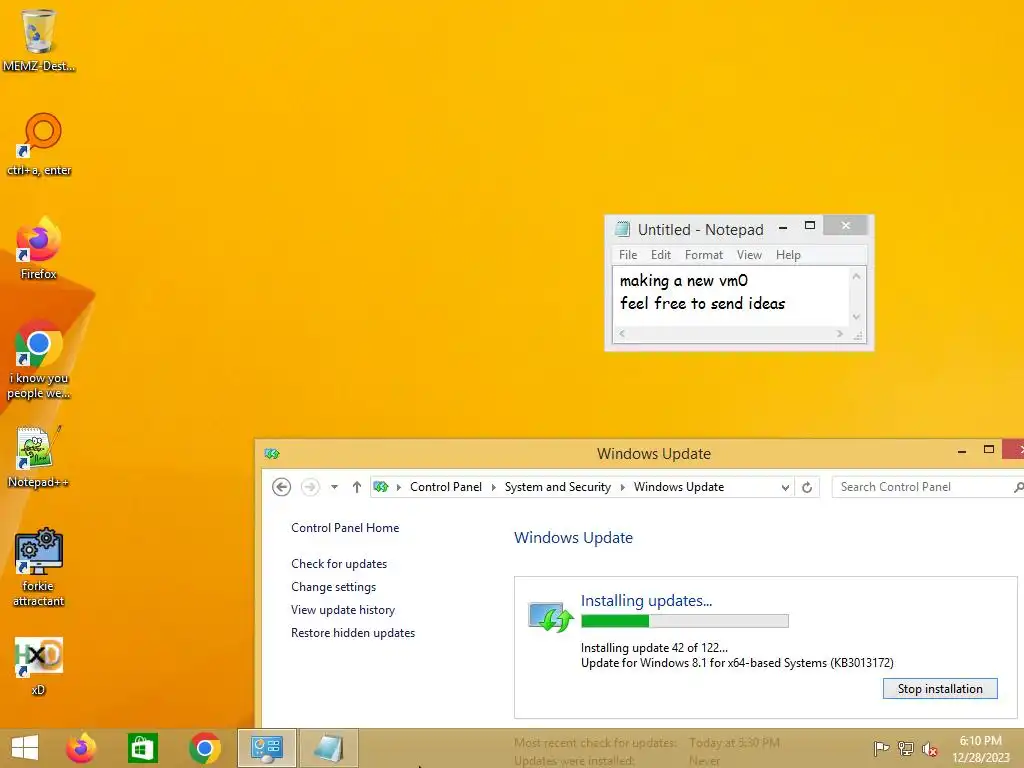
Task: Click in the Notepad text area
Action: (x=731, y=296)
